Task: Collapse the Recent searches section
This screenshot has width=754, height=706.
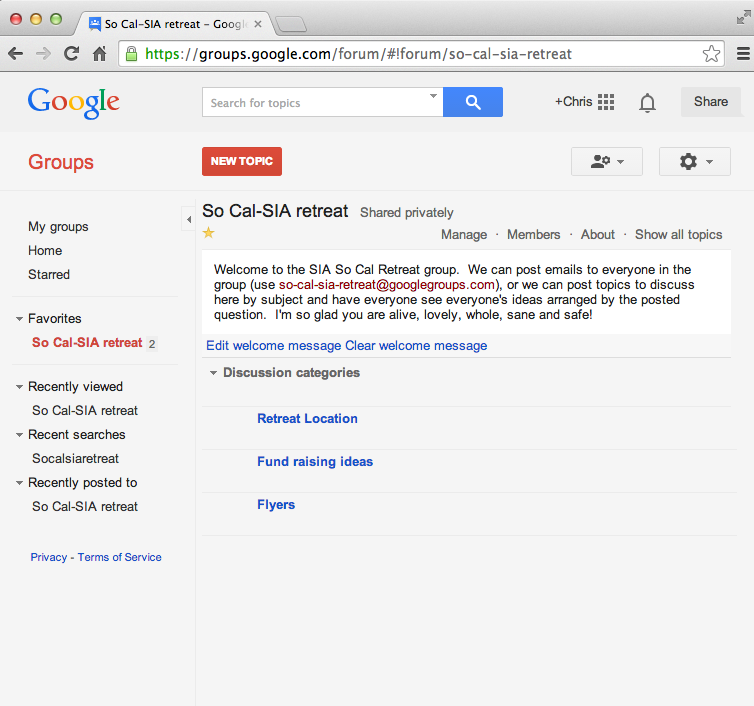Action: coord(19,435)
